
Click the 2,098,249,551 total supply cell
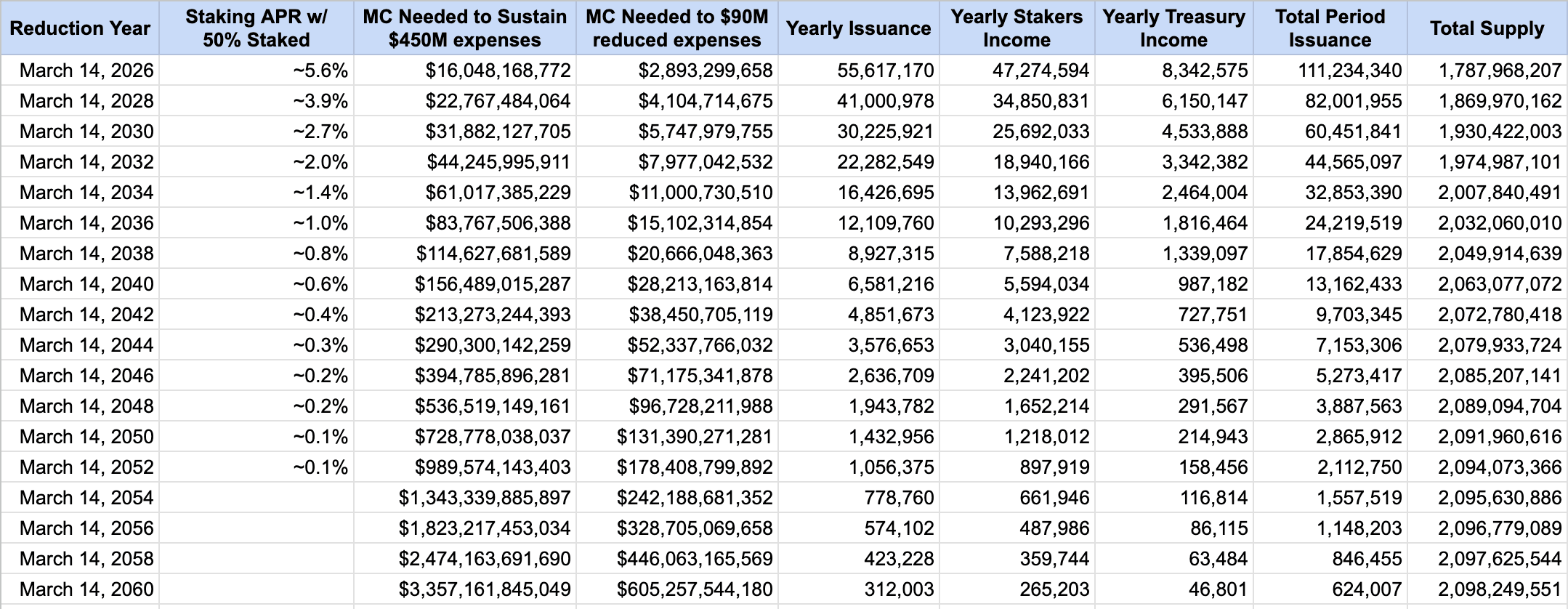(1499, 589)
